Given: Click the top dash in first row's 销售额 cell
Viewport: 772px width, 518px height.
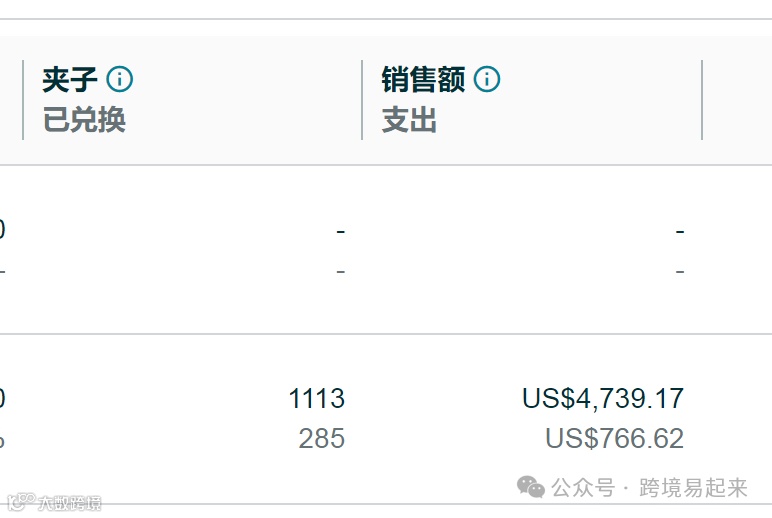Looking at the screenshot, I should click(680, 231).
